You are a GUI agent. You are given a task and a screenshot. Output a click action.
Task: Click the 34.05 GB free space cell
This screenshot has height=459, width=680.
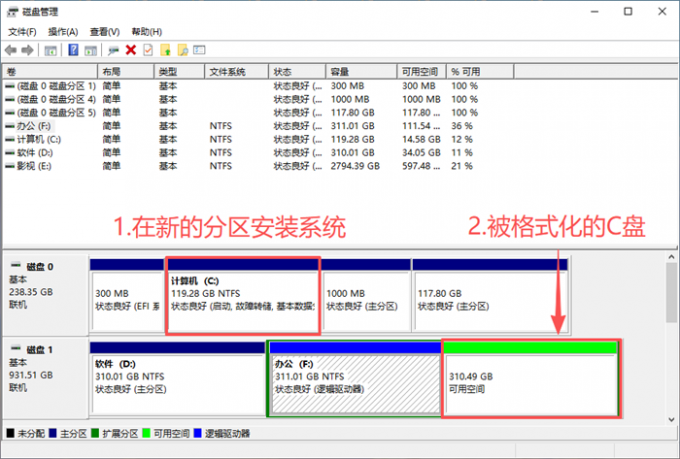click(421, 153)
